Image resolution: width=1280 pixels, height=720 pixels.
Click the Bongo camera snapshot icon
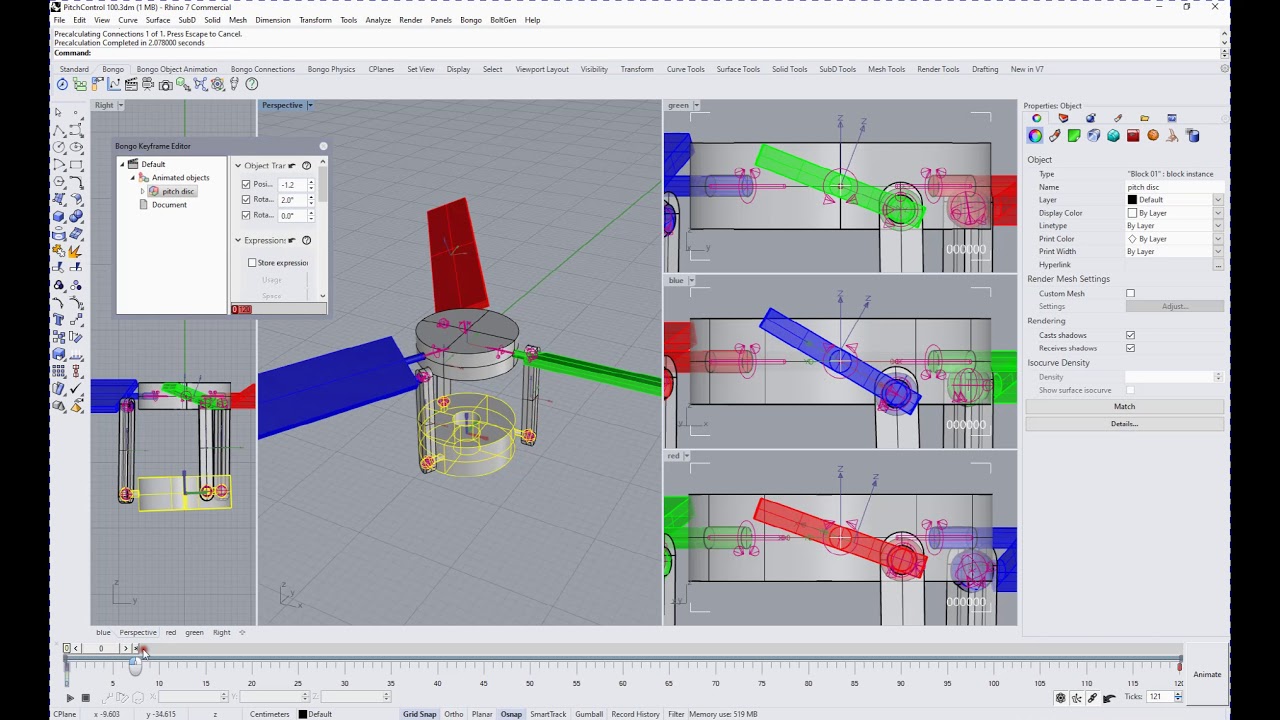pos(165,85)
